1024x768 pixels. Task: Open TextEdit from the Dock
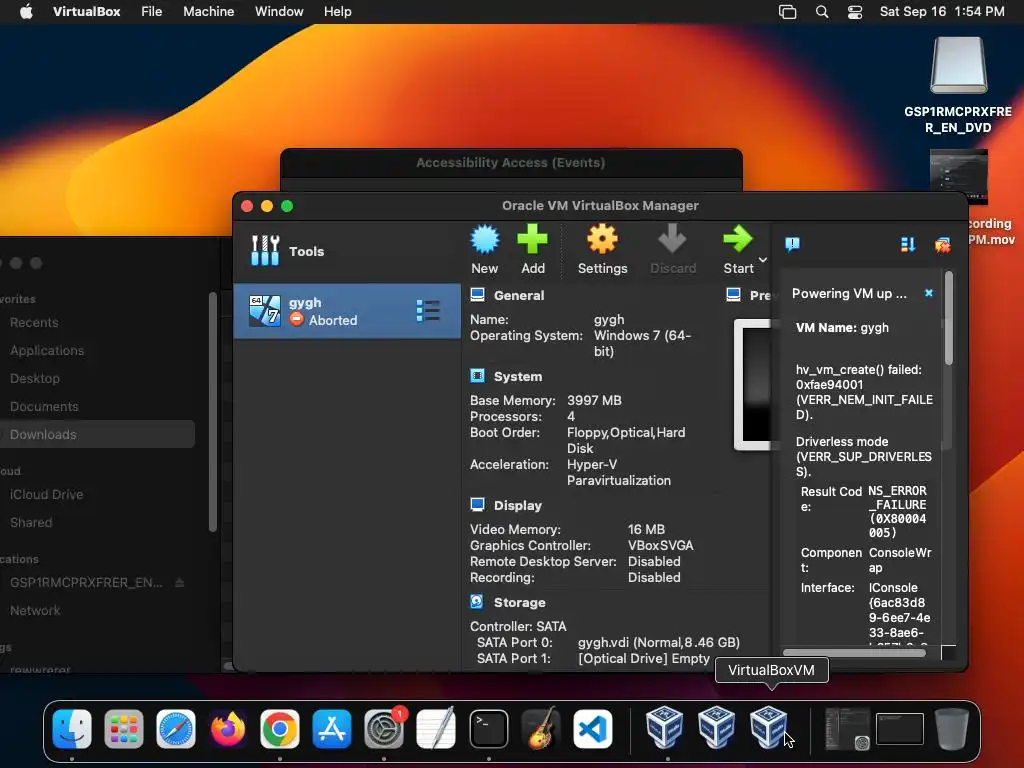coord(436,728)
